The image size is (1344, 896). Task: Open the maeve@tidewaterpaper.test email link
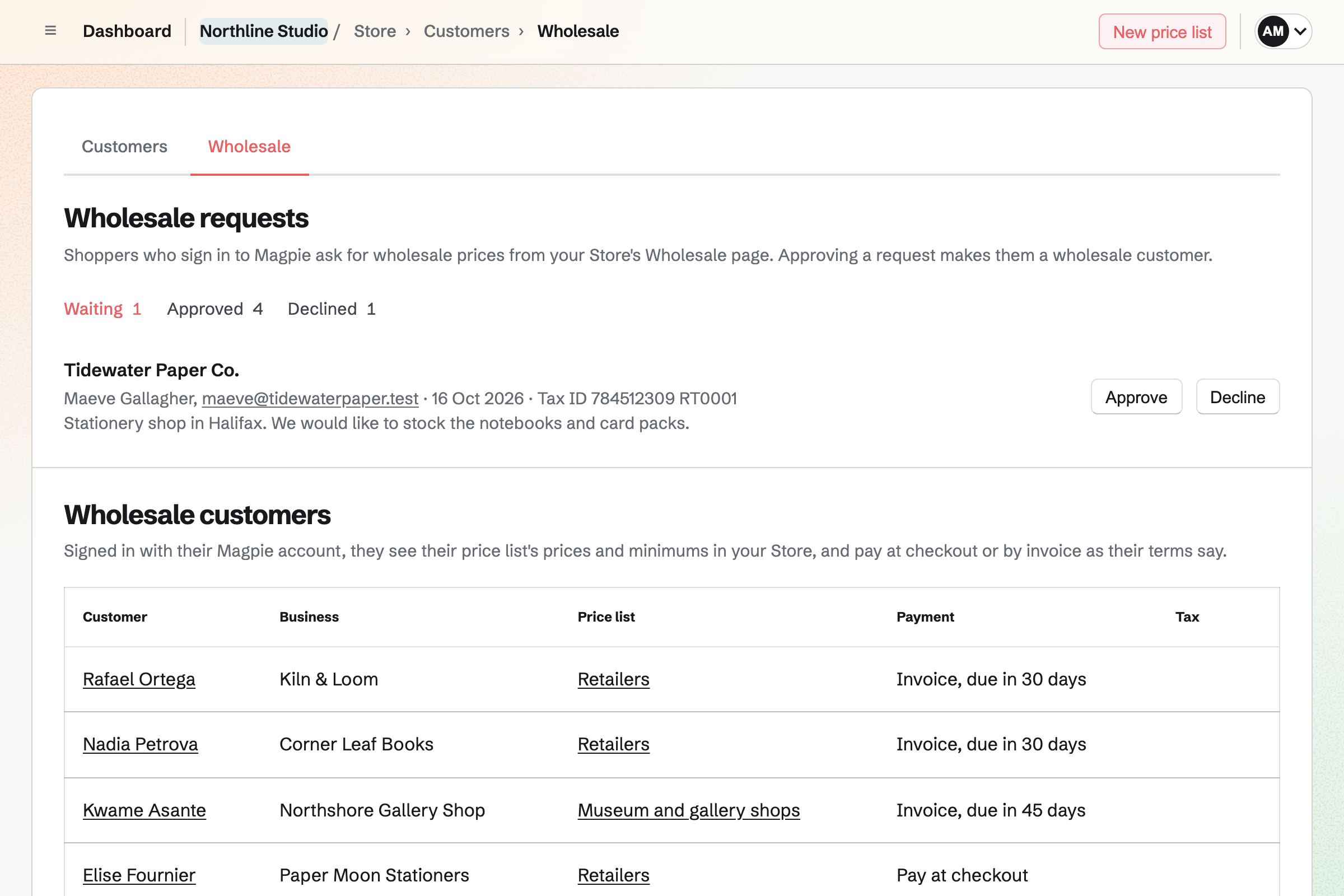click(310, 399)
